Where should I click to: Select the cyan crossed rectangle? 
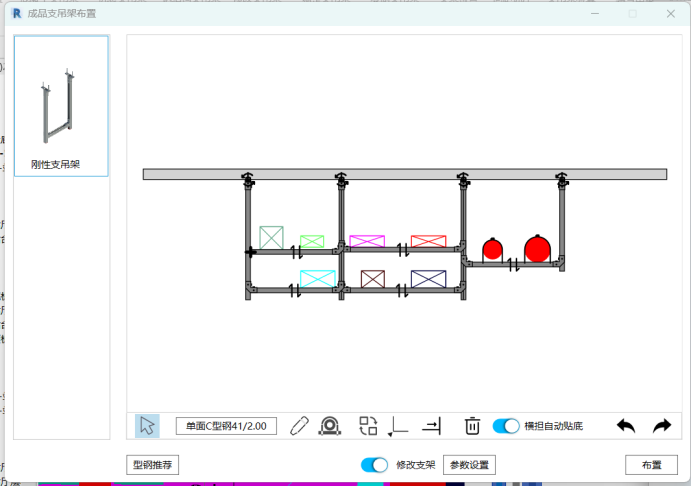coord(318,279)
